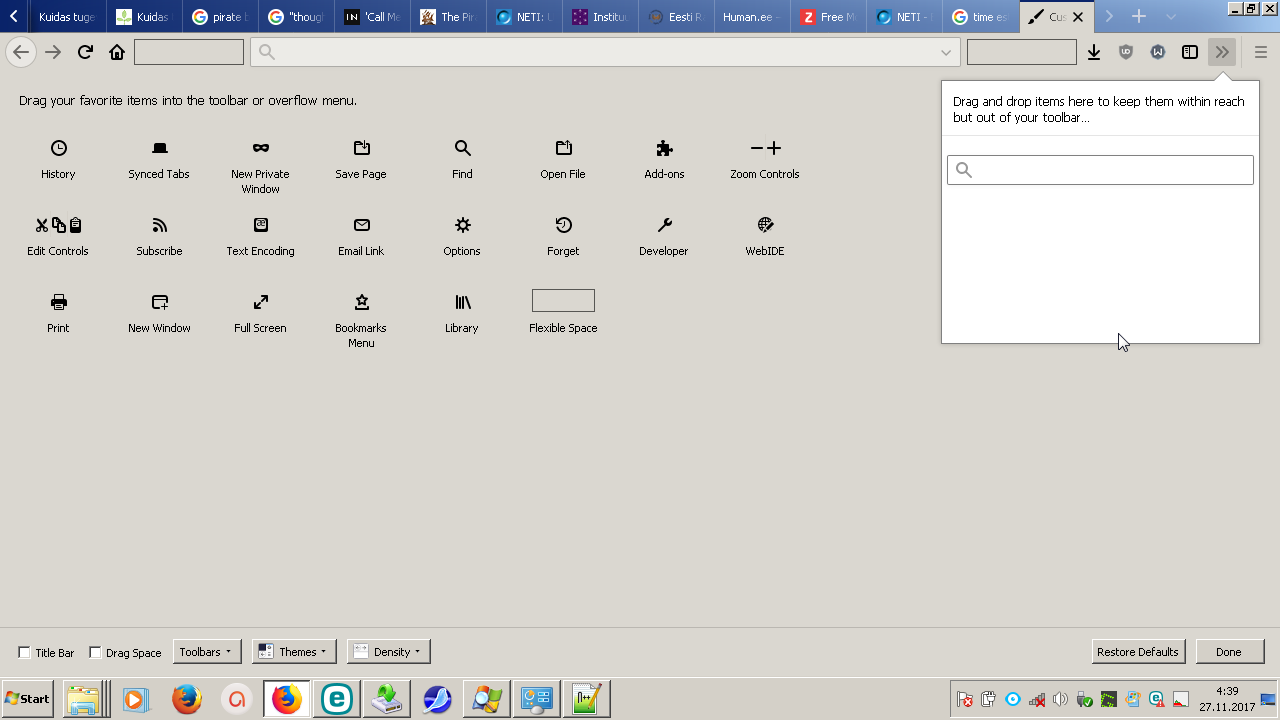Click the search field in overflow panel
1280x720 pixels.
(1100, 170)
